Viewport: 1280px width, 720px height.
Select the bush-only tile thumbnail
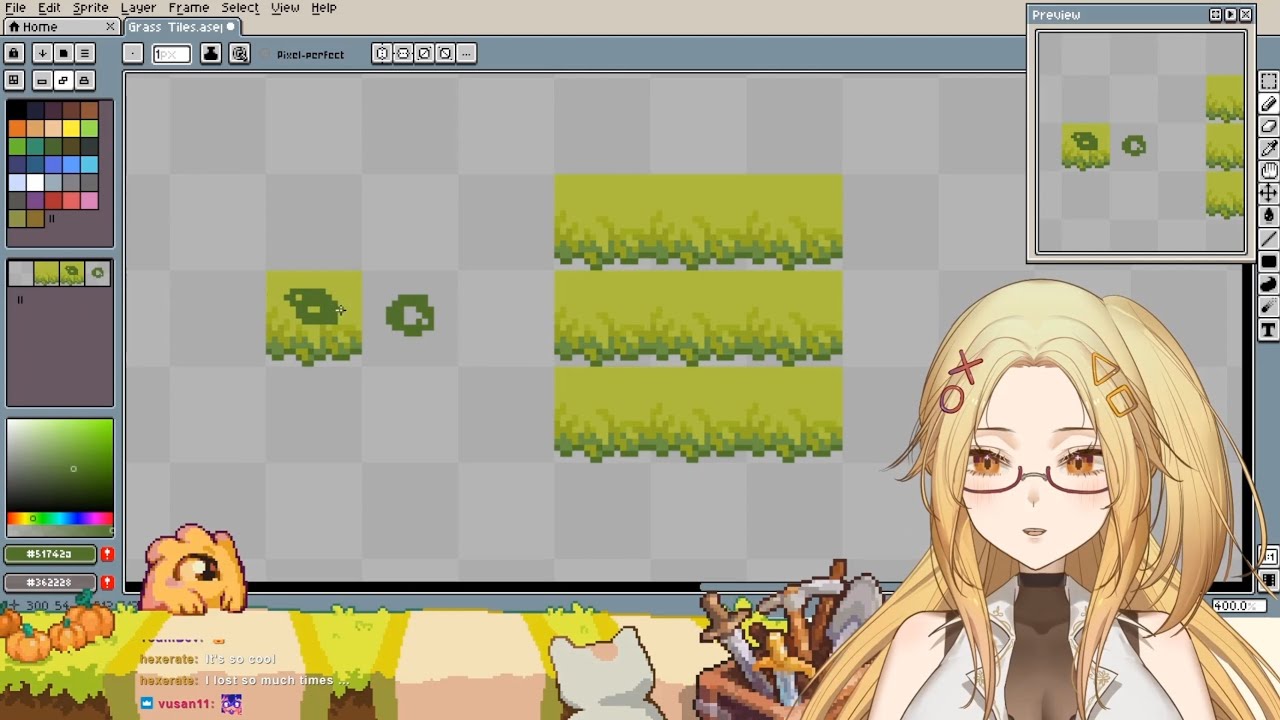point(98,273)
